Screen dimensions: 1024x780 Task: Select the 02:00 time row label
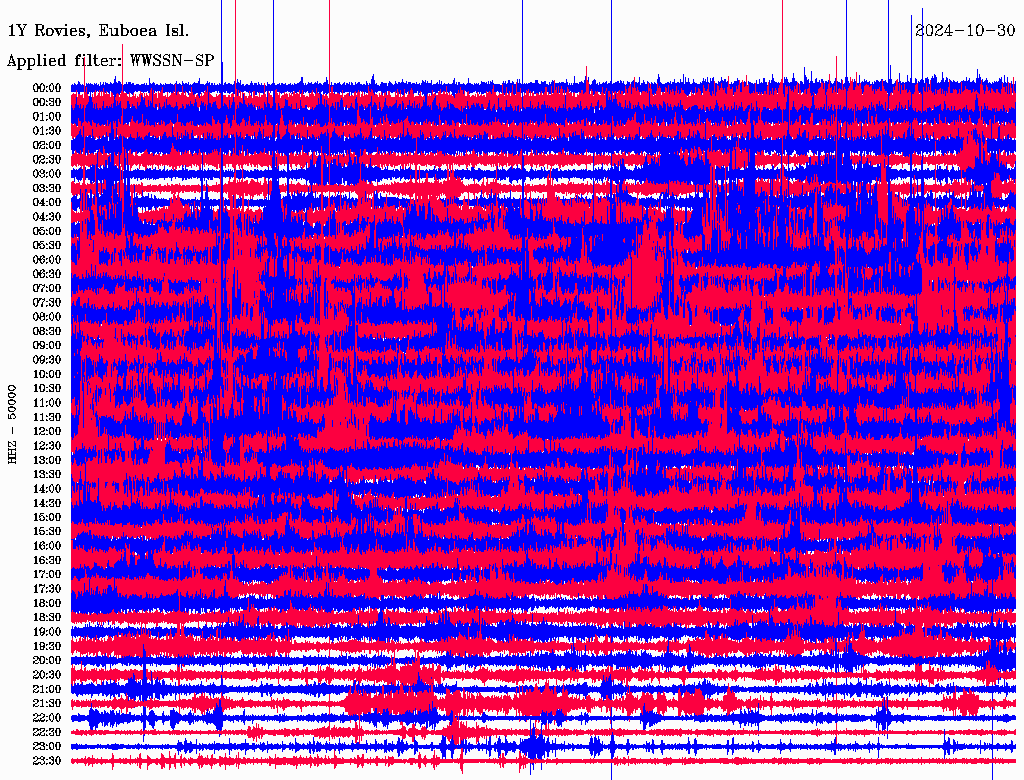pyautogui.click(x=47, y=145)
